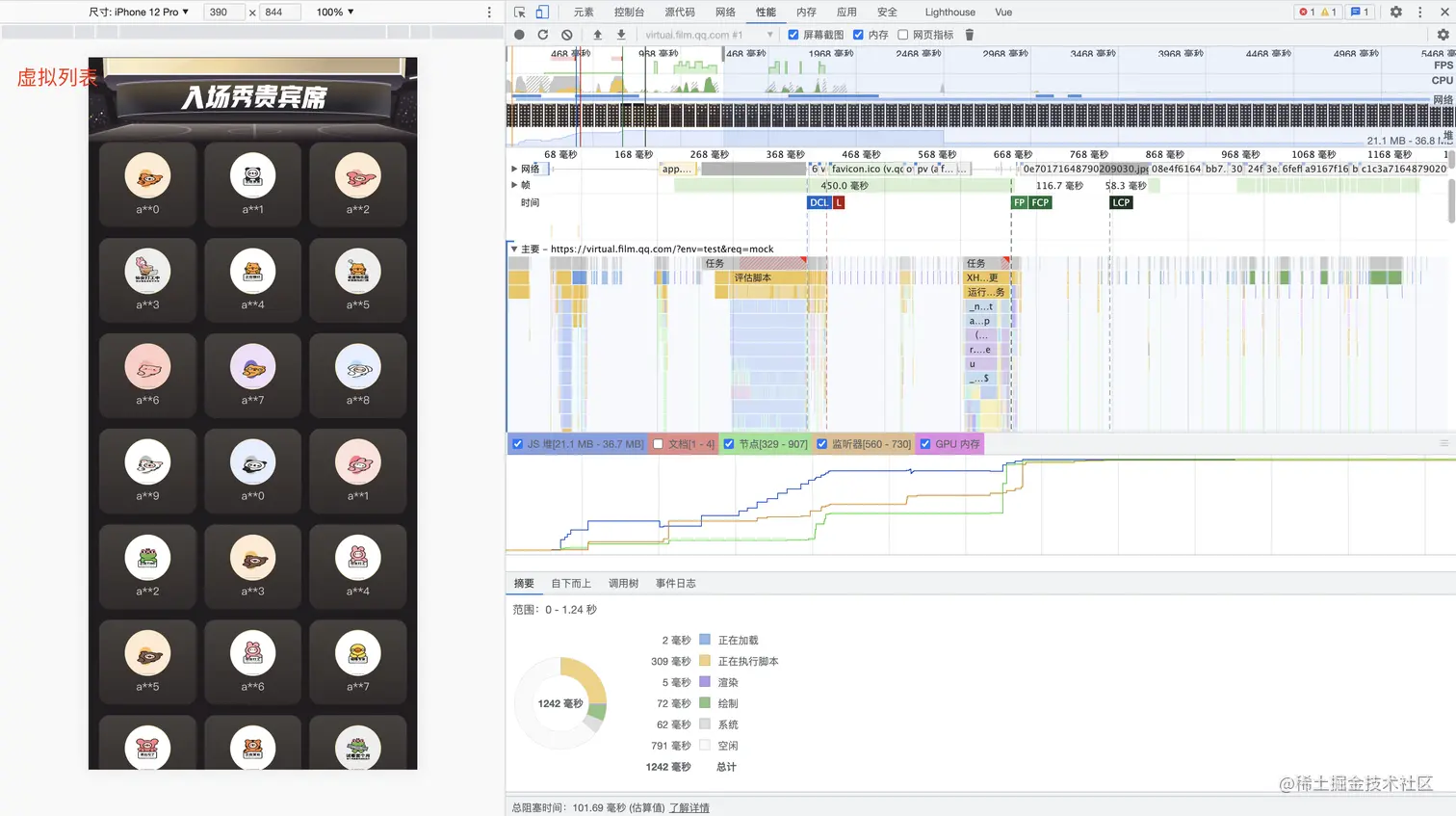Open the 内存 DevTools tab

pos(806,13)
